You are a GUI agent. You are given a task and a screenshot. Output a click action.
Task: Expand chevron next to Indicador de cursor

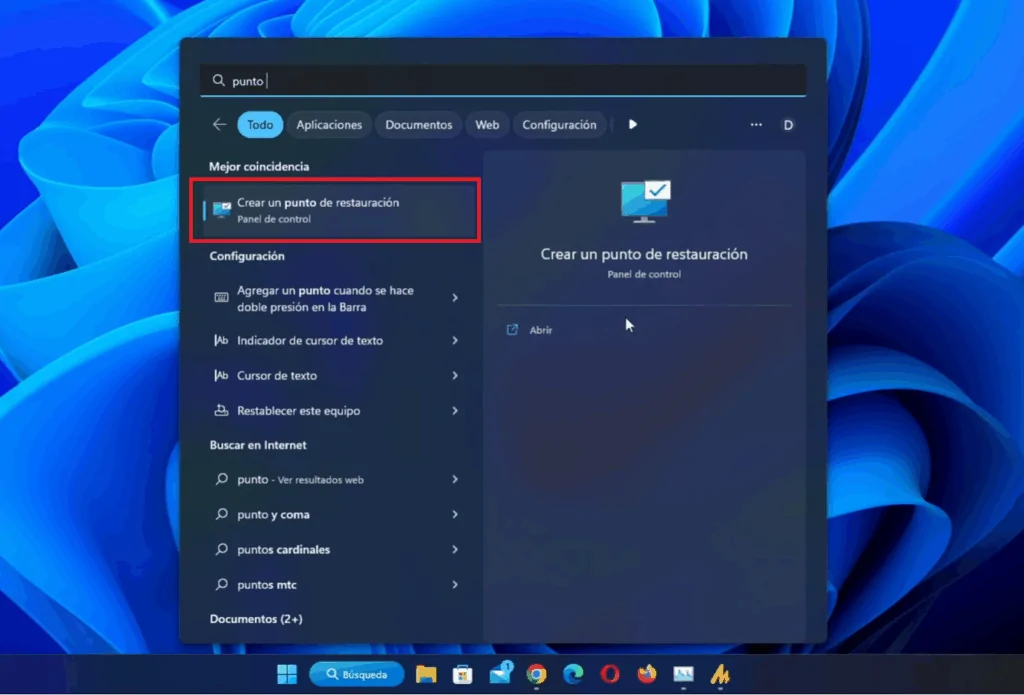455,340
